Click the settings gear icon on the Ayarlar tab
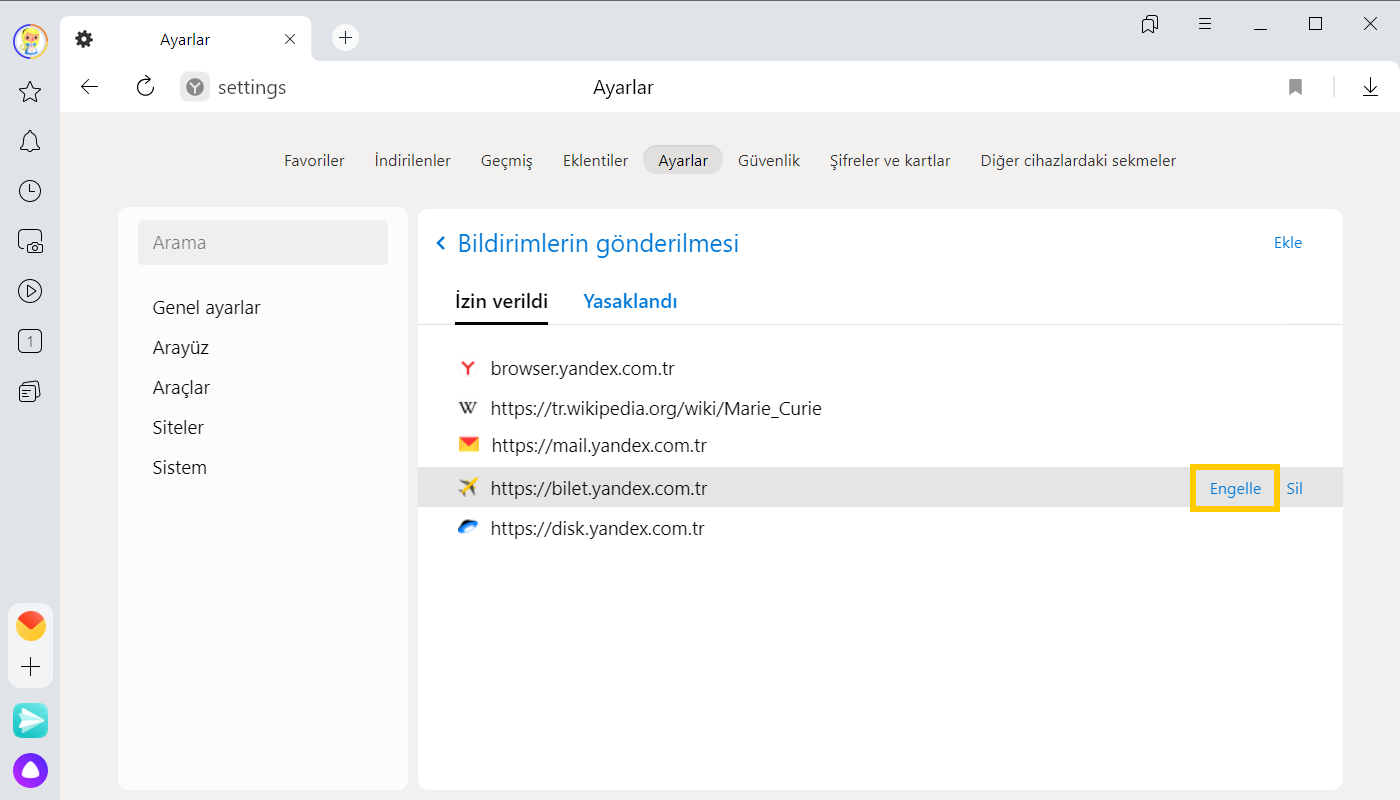1400x800 pixels. (84, 39)
